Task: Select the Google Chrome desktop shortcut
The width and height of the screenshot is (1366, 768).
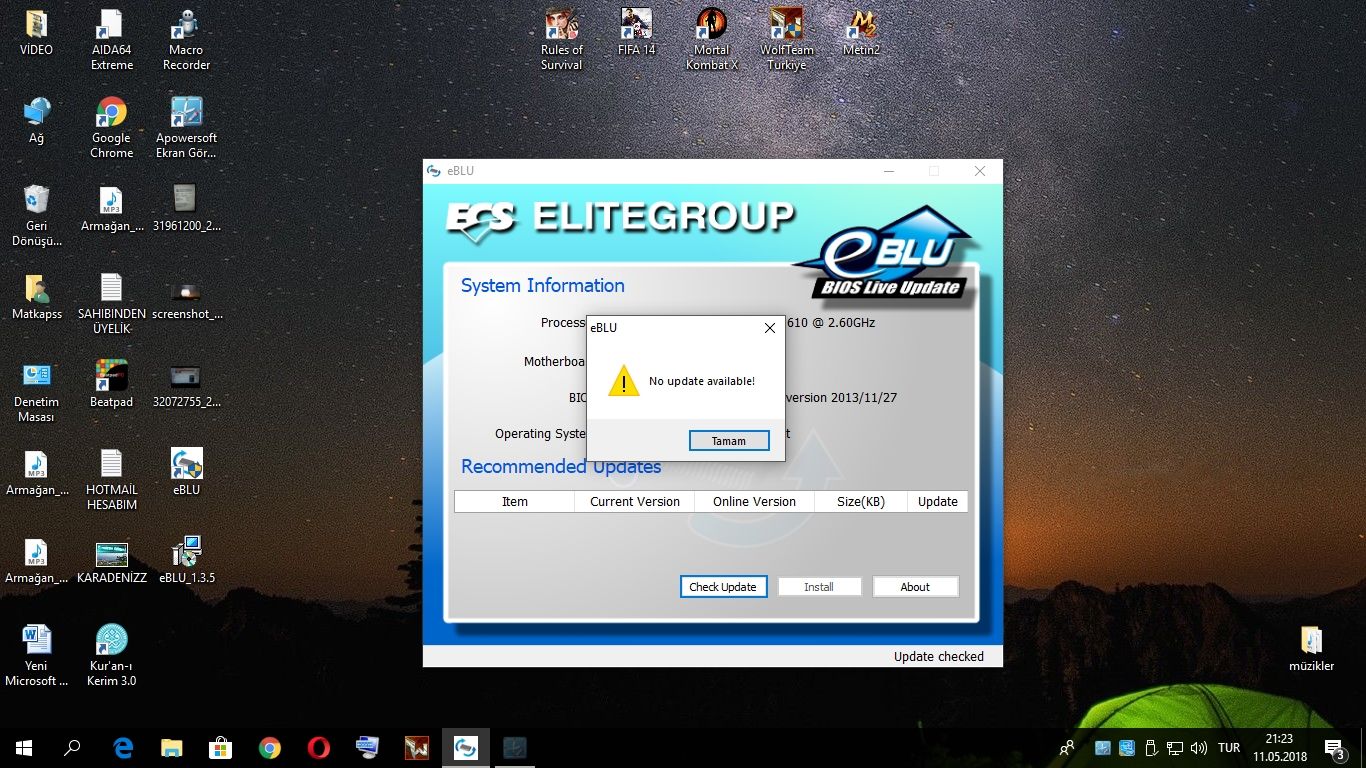Action: (112, 129)
